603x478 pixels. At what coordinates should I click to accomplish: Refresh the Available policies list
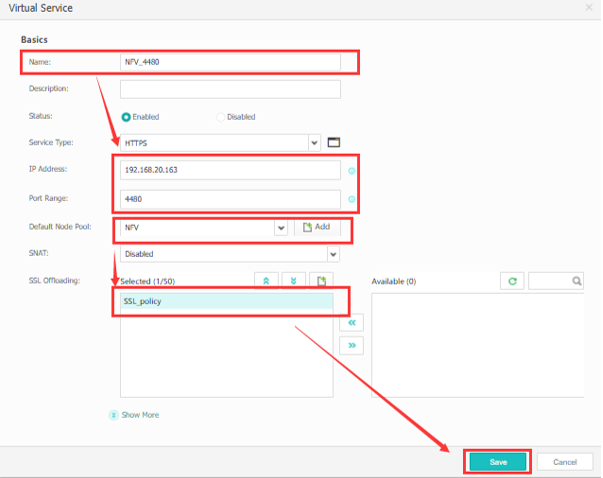[x=512, y=281]
